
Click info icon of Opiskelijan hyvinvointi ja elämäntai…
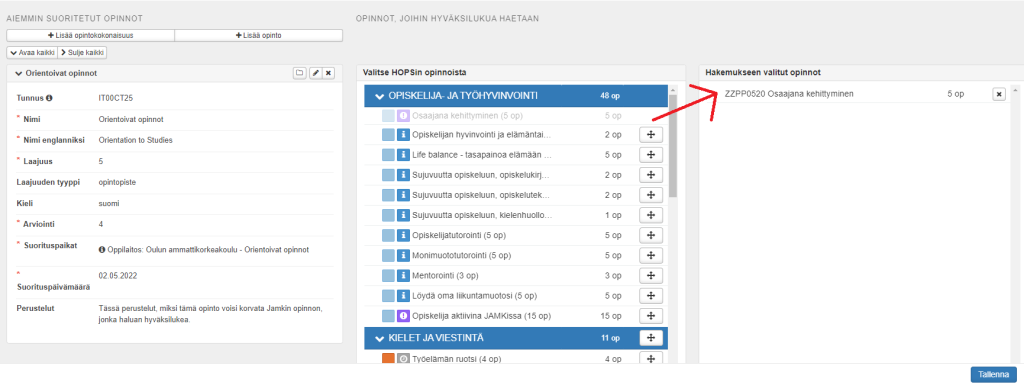pos(403,135)
